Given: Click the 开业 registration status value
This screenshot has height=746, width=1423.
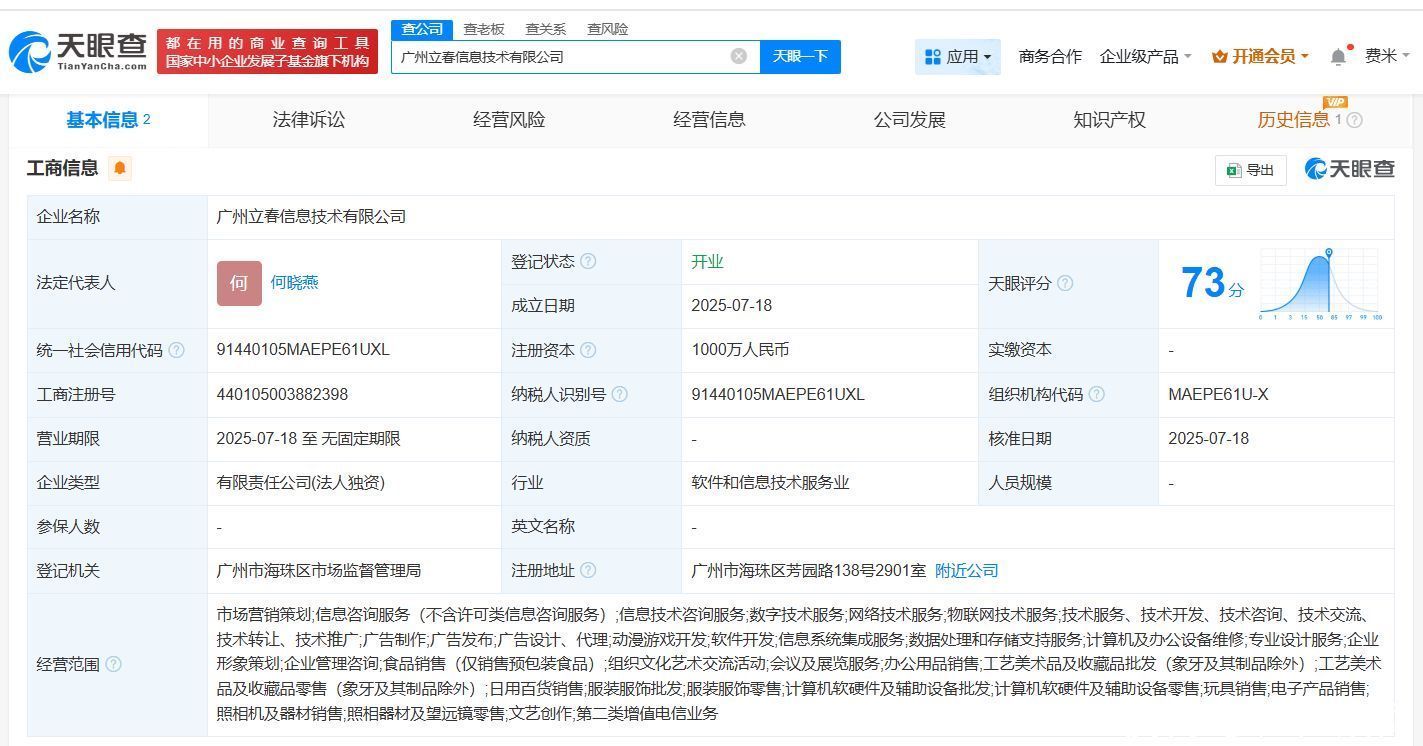Looking at the screenshot, I should 707,262.
